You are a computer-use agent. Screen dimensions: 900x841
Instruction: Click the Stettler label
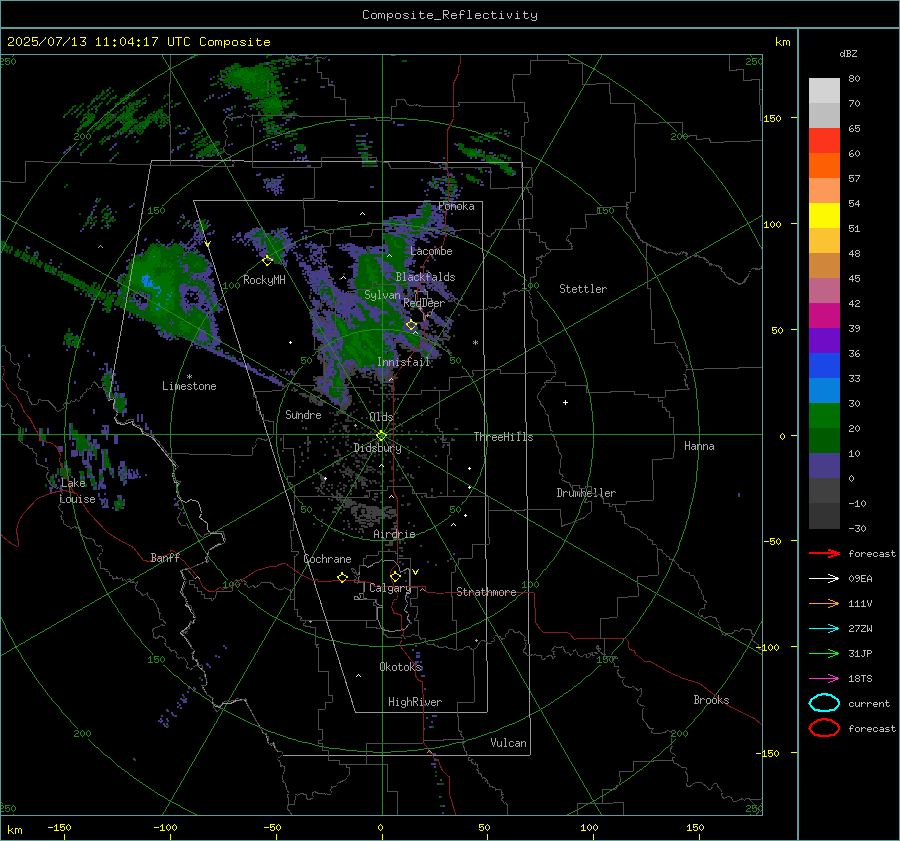(583, 289)
